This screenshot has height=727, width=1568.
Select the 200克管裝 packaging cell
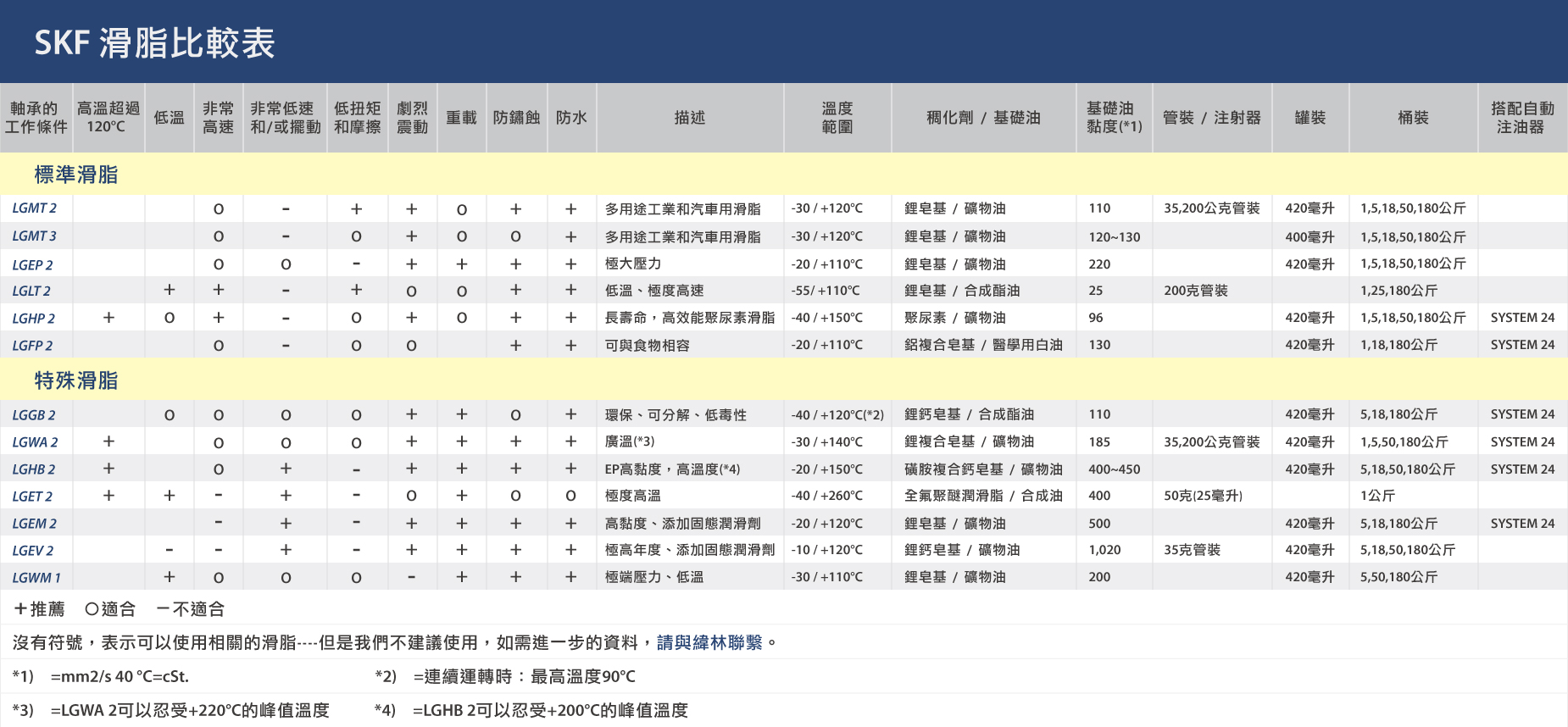tap(1196, 291)
